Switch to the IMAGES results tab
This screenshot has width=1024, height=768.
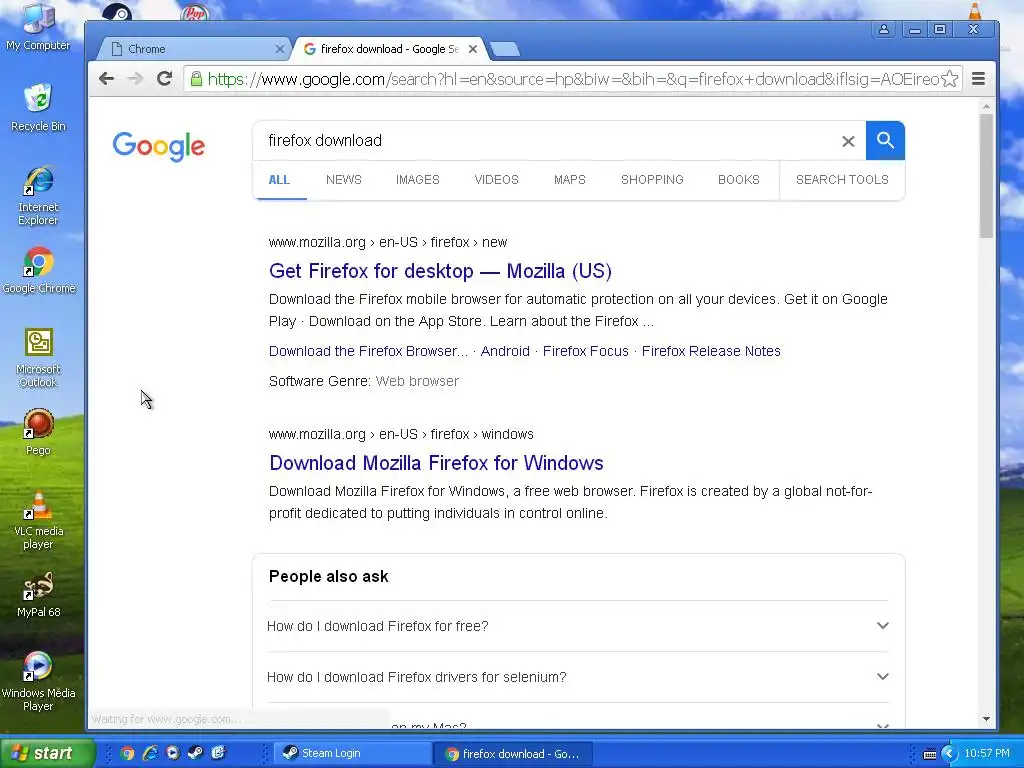pyautogui.click(x=417, y=180)
